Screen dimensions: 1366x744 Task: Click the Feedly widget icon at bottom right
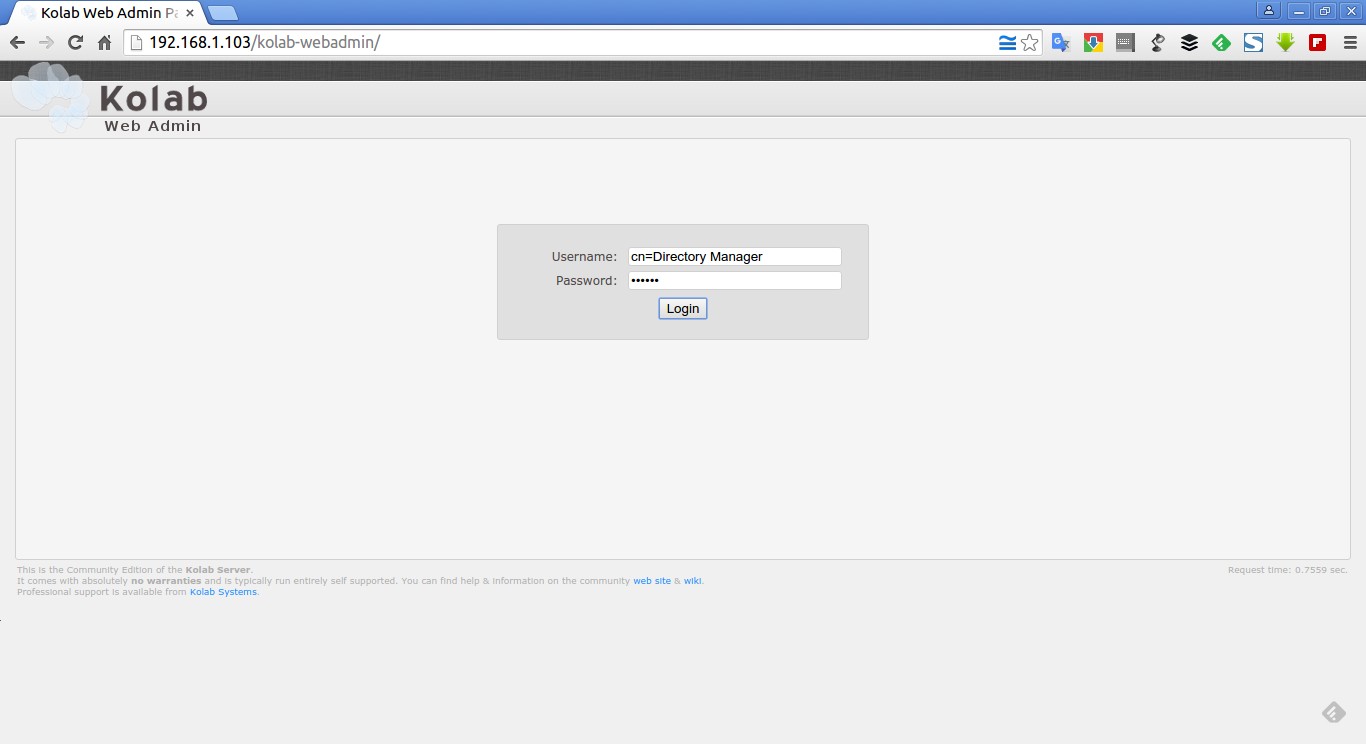pos(1333,712)
